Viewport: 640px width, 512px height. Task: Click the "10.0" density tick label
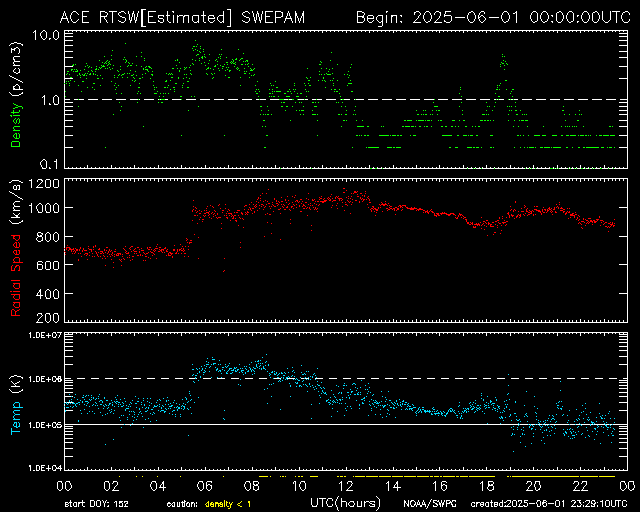pos(46,35)
